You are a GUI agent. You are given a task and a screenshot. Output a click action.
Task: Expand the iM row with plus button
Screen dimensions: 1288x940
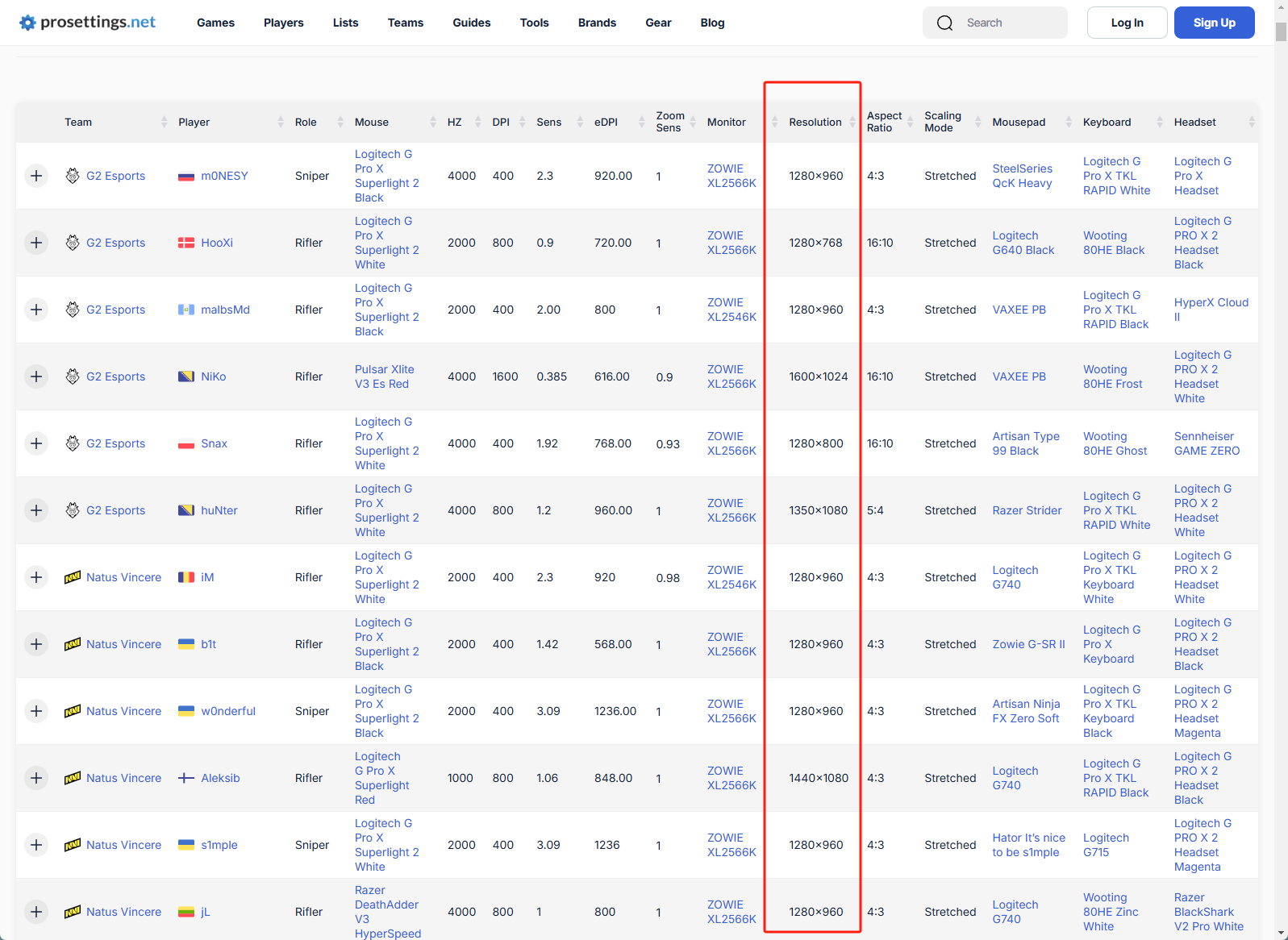coord(36,577)
